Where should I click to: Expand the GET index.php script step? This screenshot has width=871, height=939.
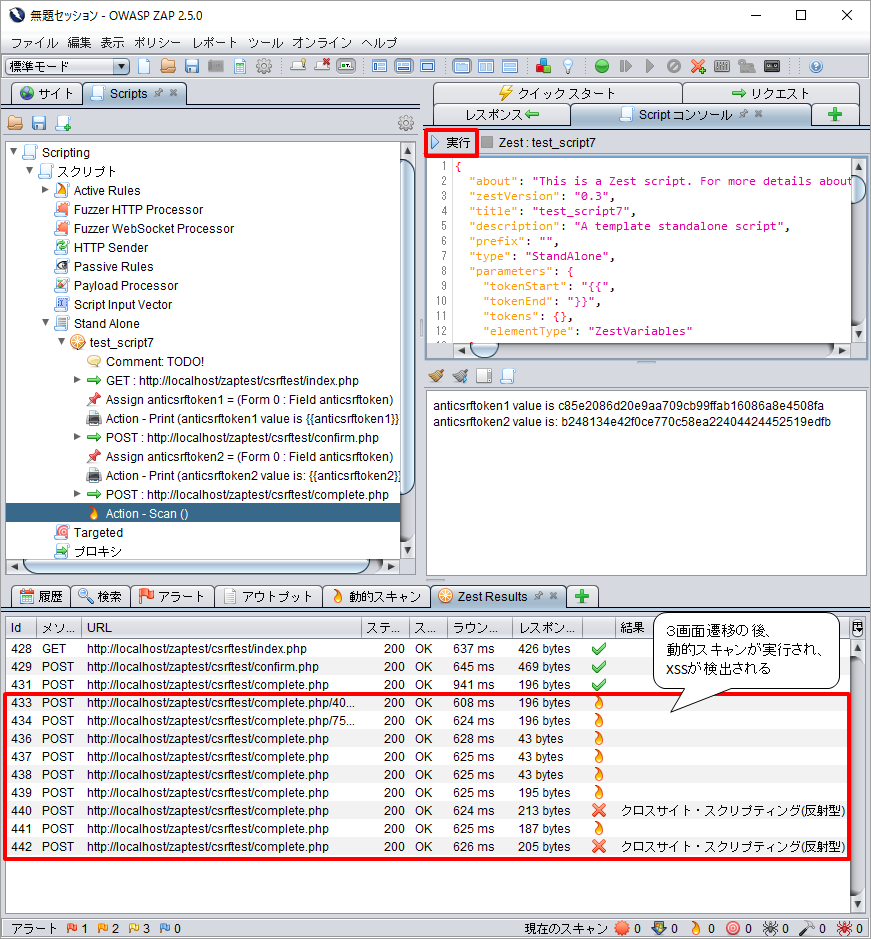pyautogui.click(x=77, y=380)
